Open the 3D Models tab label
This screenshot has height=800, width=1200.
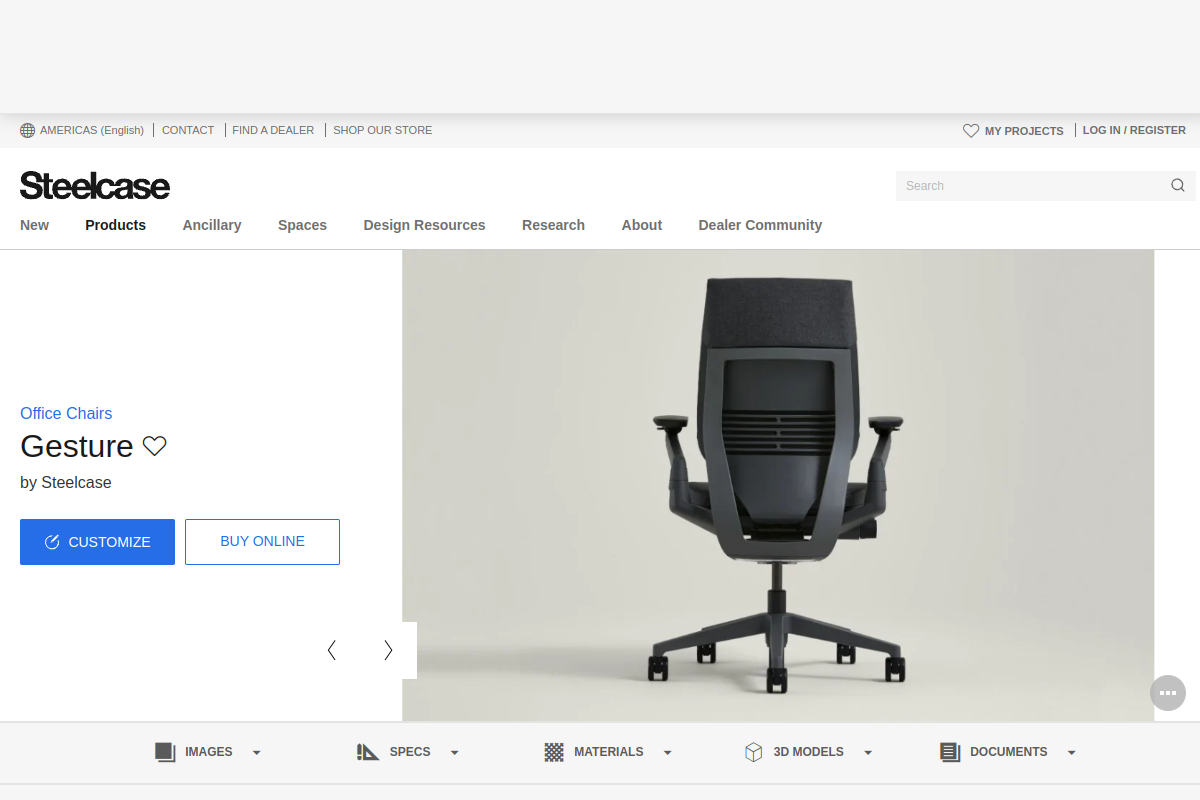808,752
